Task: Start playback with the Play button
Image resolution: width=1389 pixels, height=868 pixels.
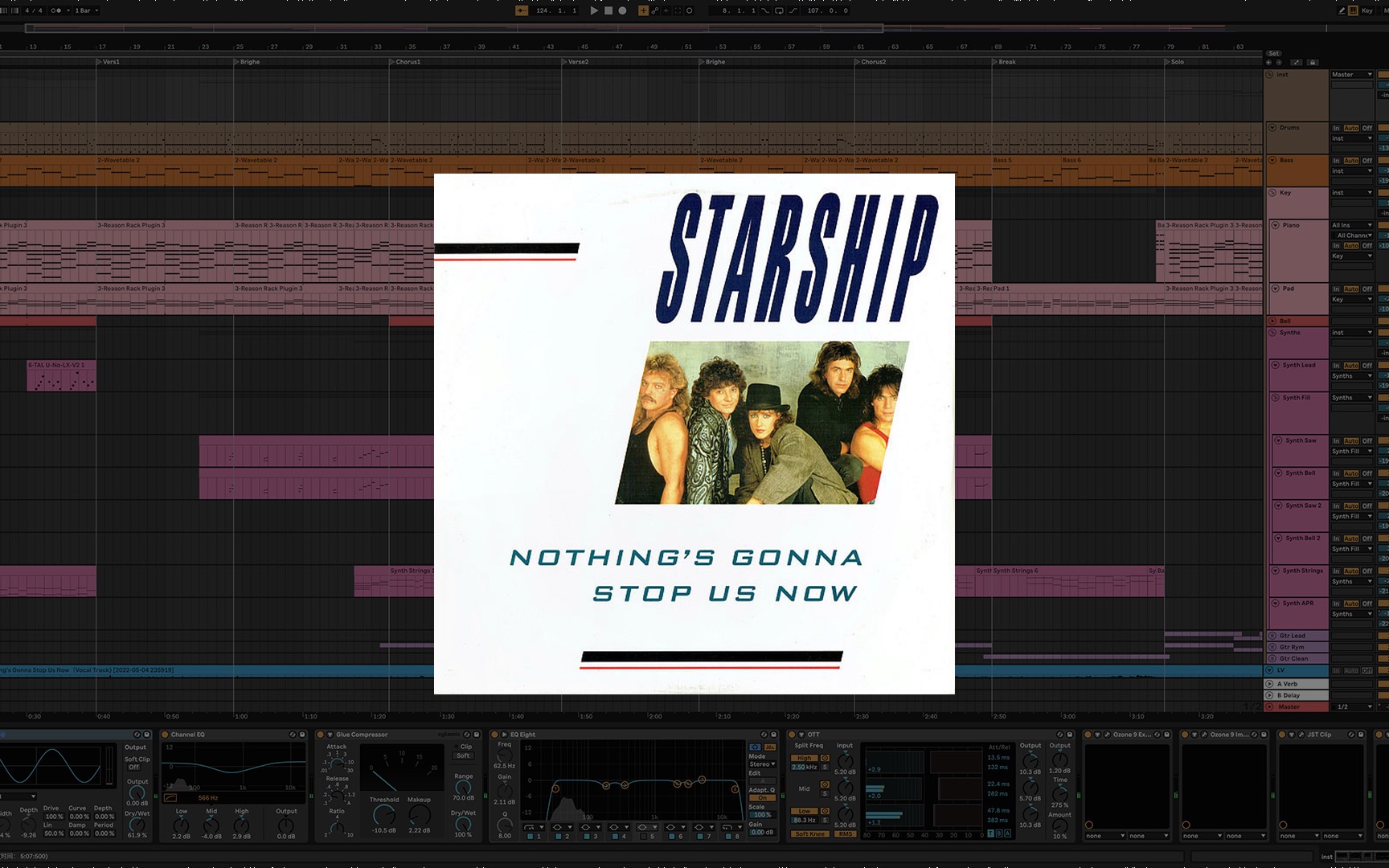Action: pyautogui.click(x=594, y=10)
